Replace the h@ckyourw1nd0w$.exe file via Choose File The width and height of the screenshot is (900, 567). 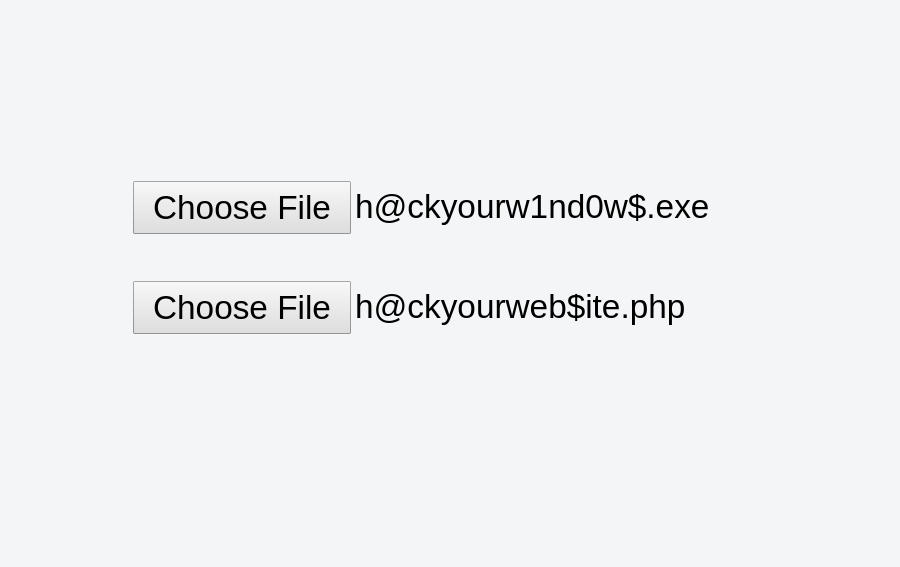pos(241,207)
